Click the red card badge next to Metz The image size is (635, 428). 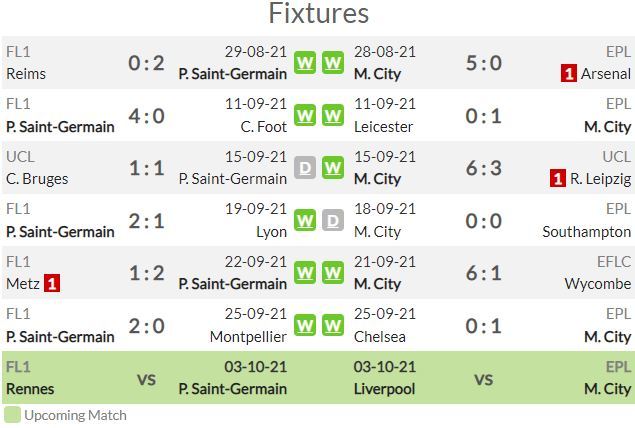tap(52, 283)
